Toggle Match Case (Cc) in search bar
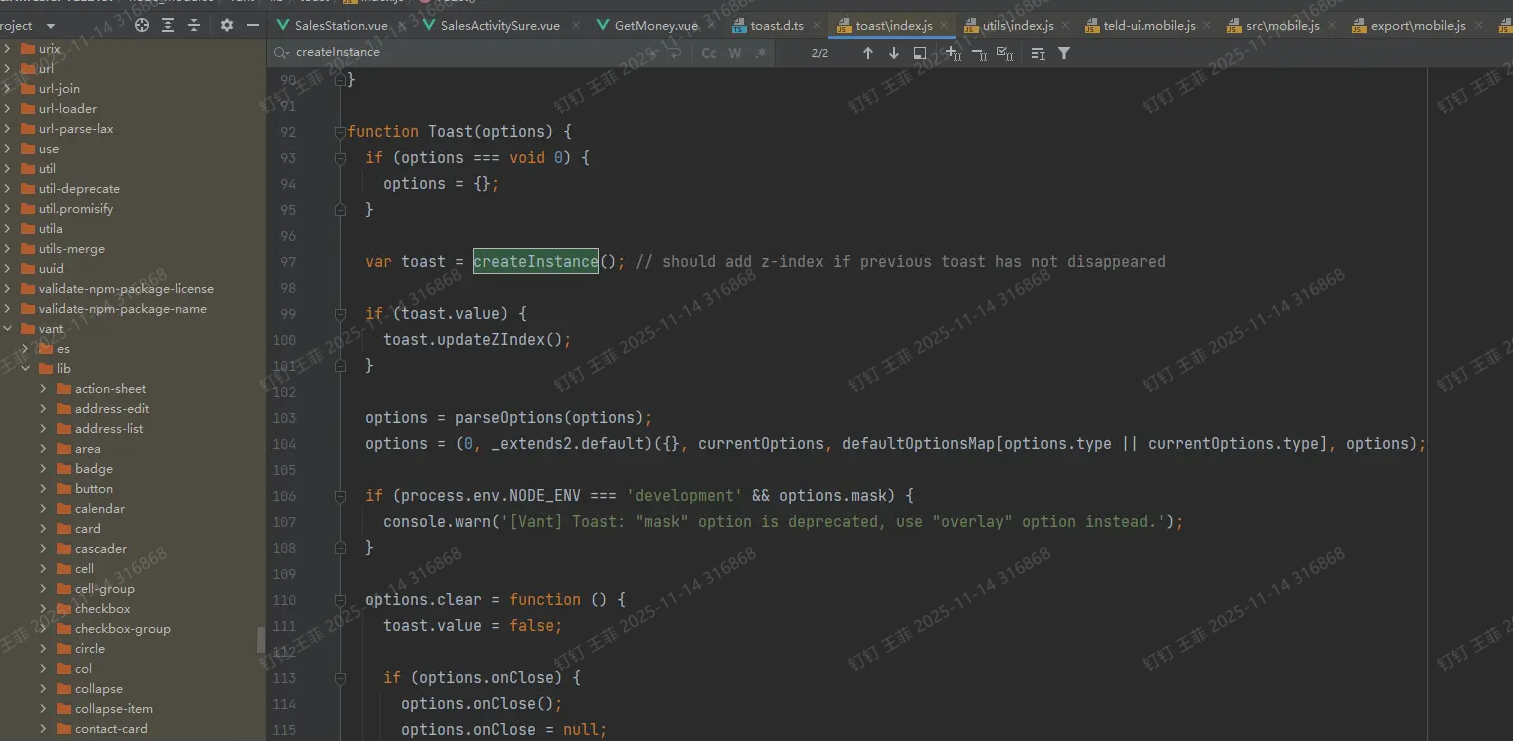This screenshot has height=741, width=1513. click(x=709, y=53)
